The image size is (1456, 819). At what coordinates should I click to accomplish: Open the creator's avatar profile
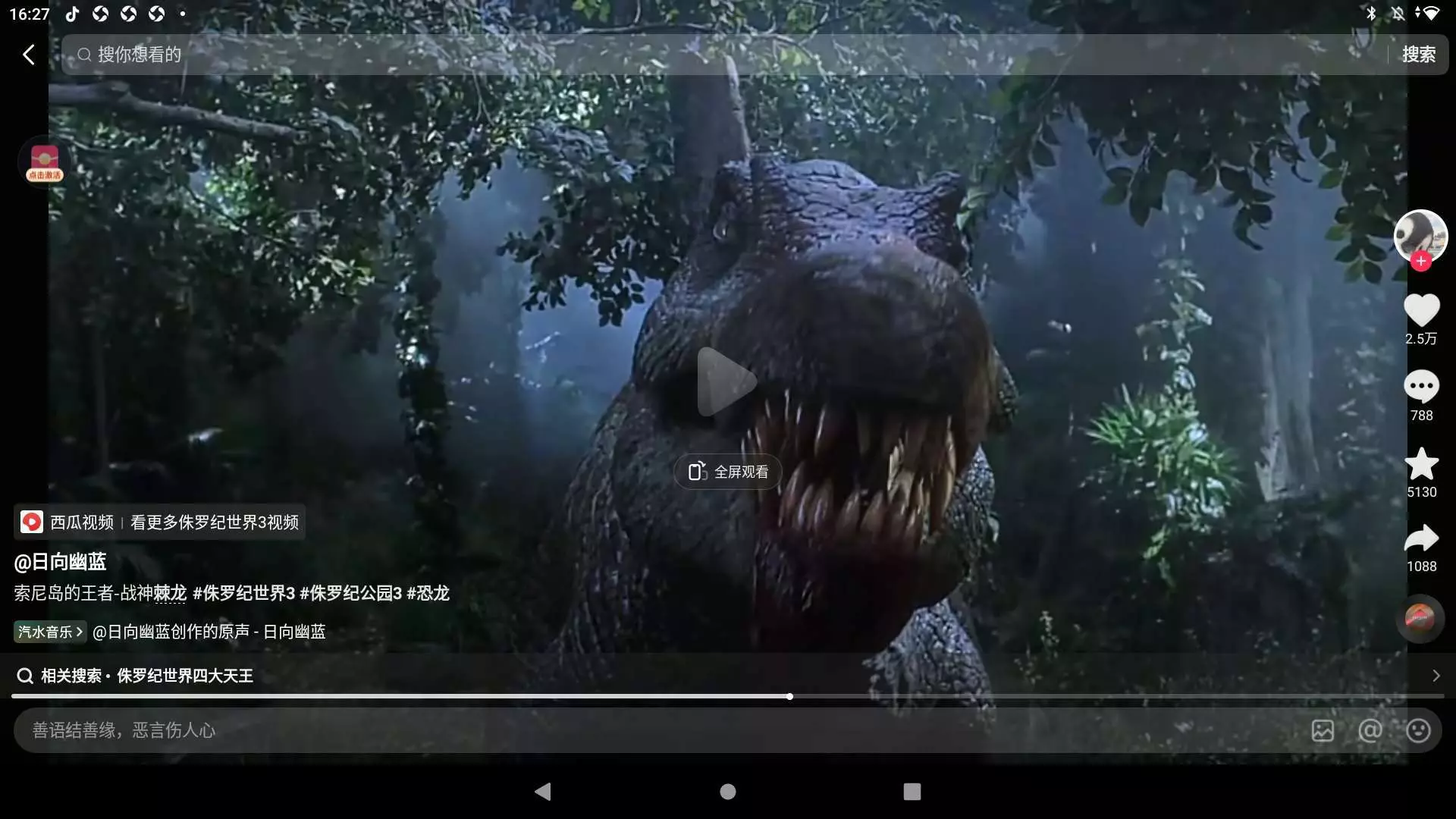[1420, 234]
